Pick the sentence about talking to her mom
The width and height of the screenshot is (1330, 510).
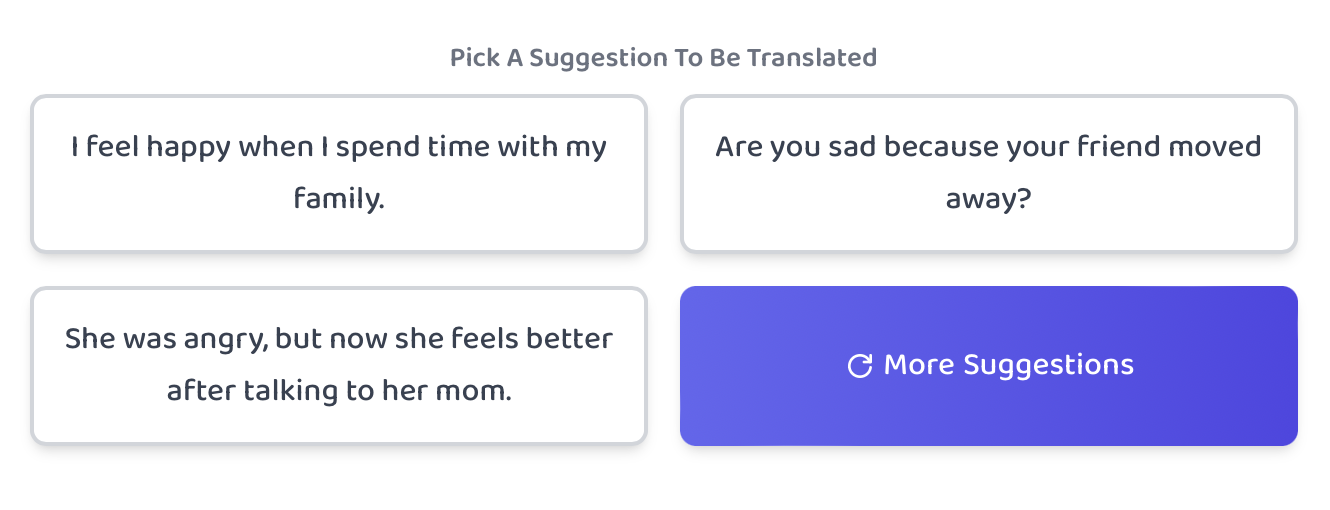pos(339,365)
